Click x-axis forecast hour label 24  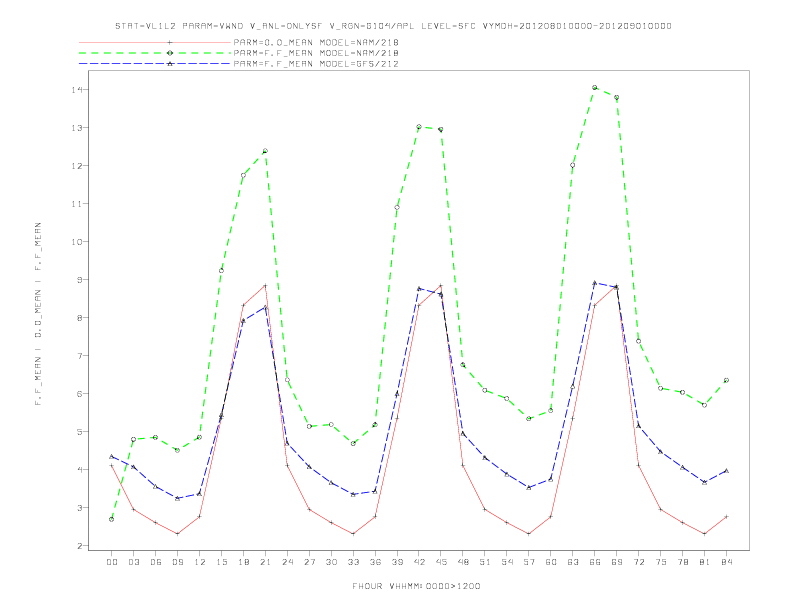287,562
